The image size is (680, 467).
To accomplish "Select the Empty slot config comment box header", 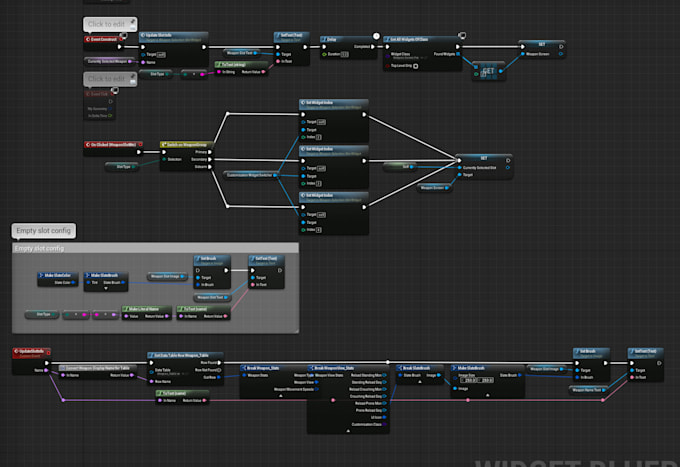I will pyautogui.click(x=155, y=248).
